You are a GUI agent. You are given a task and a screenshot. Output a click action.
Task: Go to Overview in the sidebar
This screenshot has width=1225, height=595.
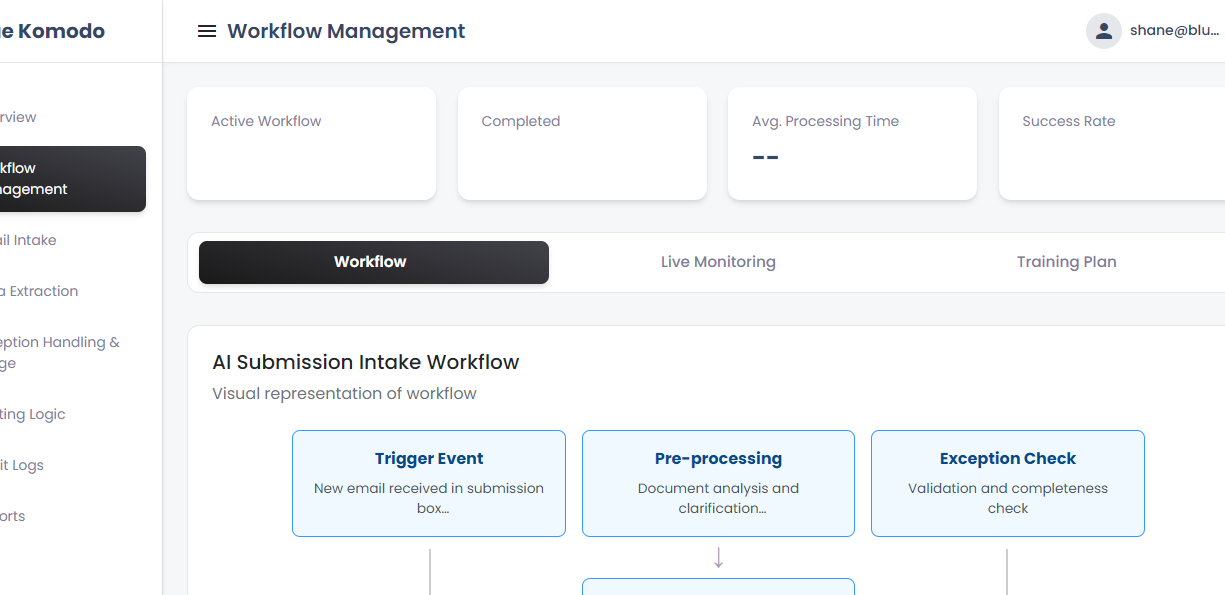tap(18, 117)
